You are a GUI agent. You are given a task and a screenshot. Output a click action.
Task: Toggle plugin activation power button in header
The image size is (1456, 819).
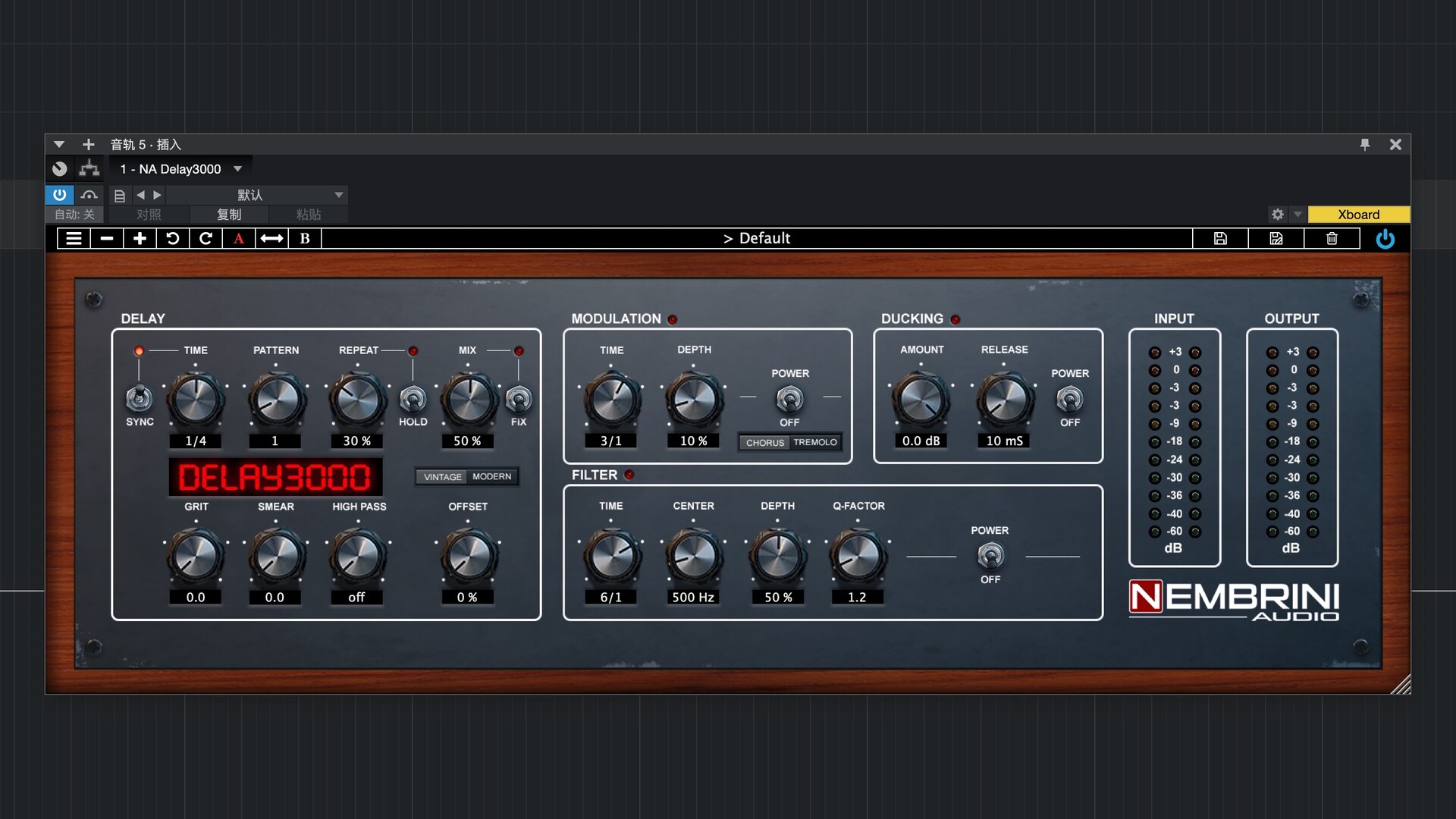click(59, 195)
